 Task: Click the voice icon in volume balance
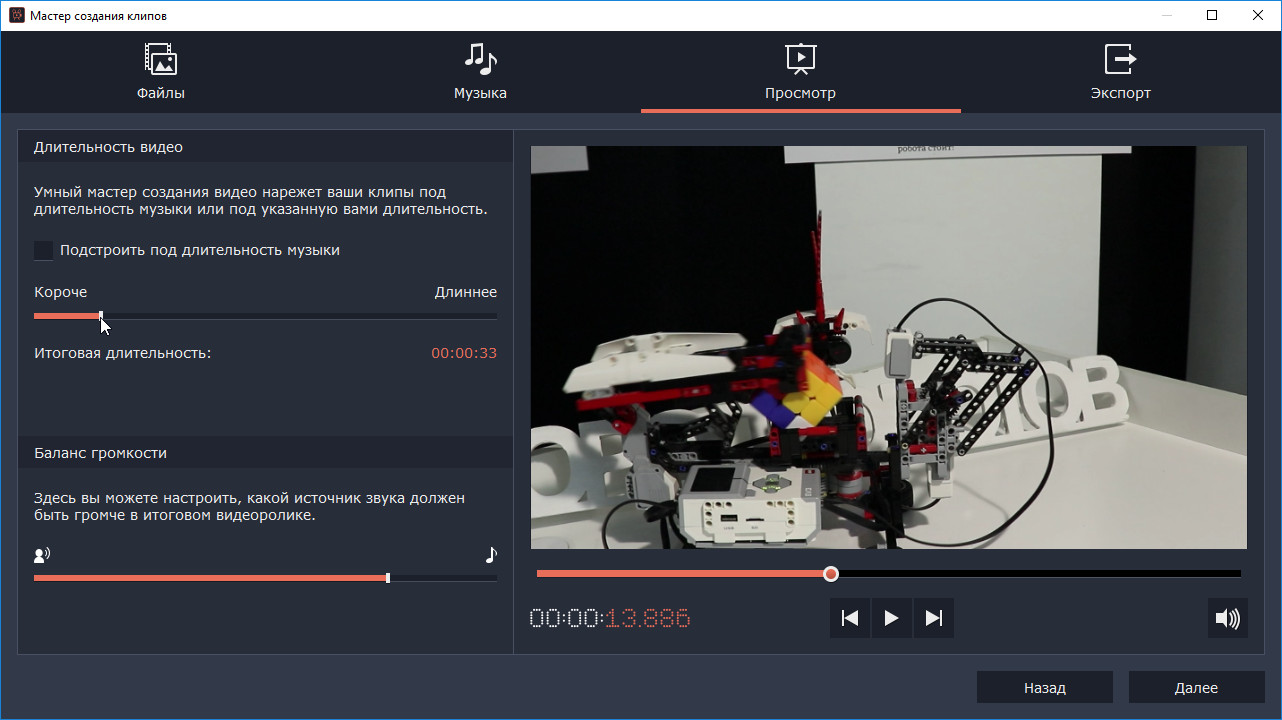coord(42,555)
